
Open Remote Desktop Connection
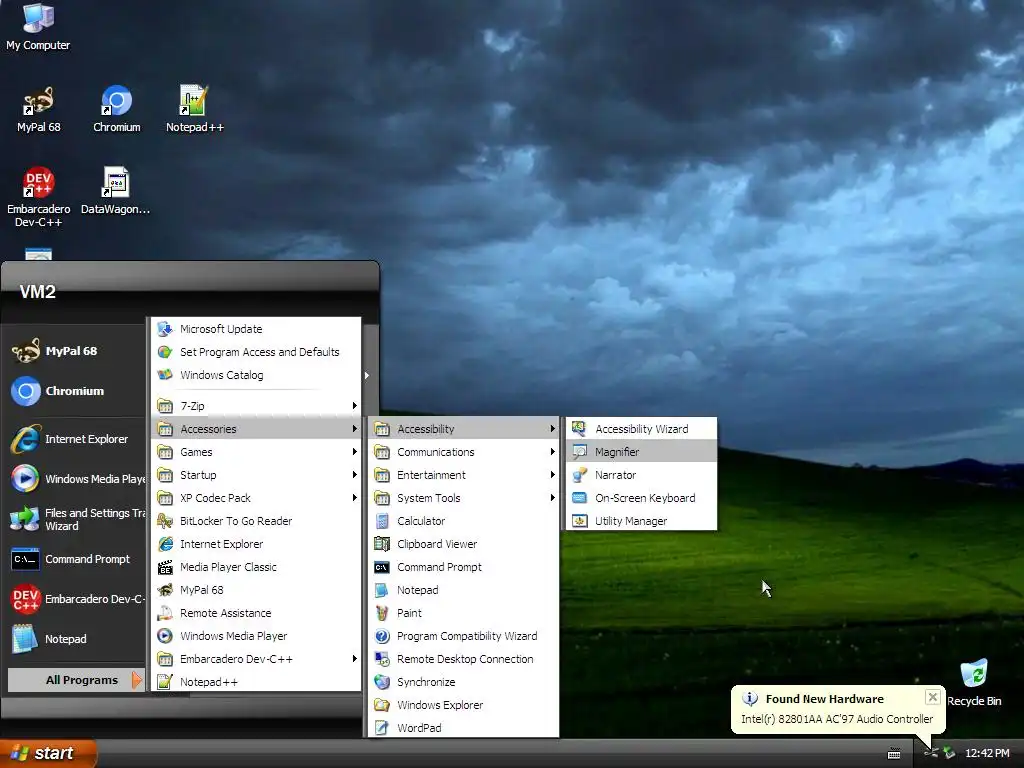(464, 659)
